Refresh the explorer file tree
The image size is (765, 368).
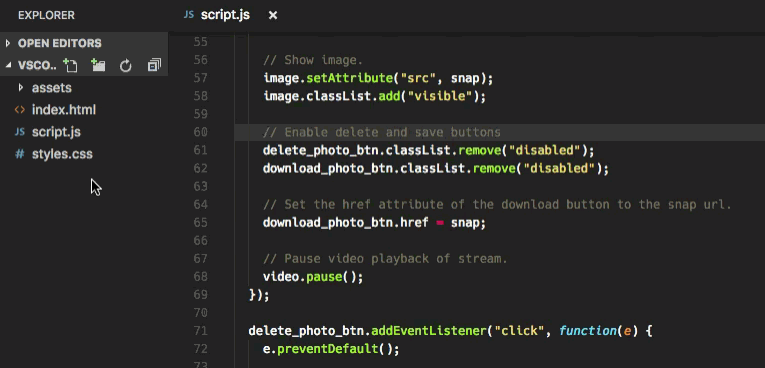(x=126, y=65)
